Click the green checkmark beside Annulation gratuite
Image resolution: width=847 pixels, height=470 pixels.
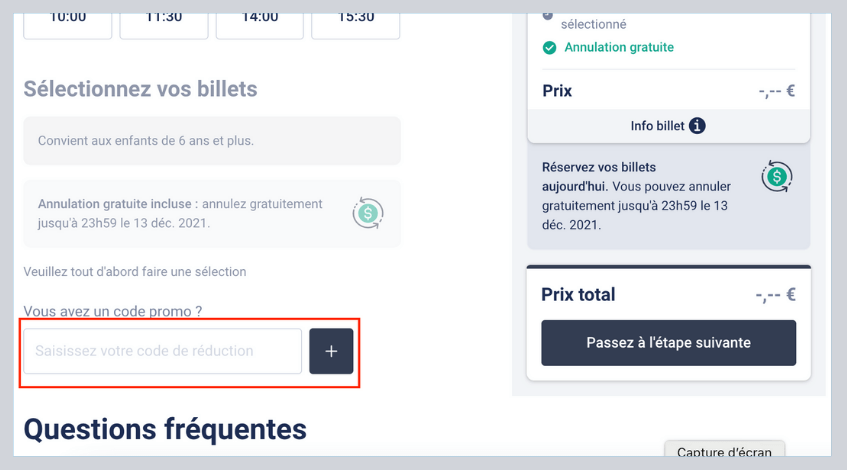549,47
